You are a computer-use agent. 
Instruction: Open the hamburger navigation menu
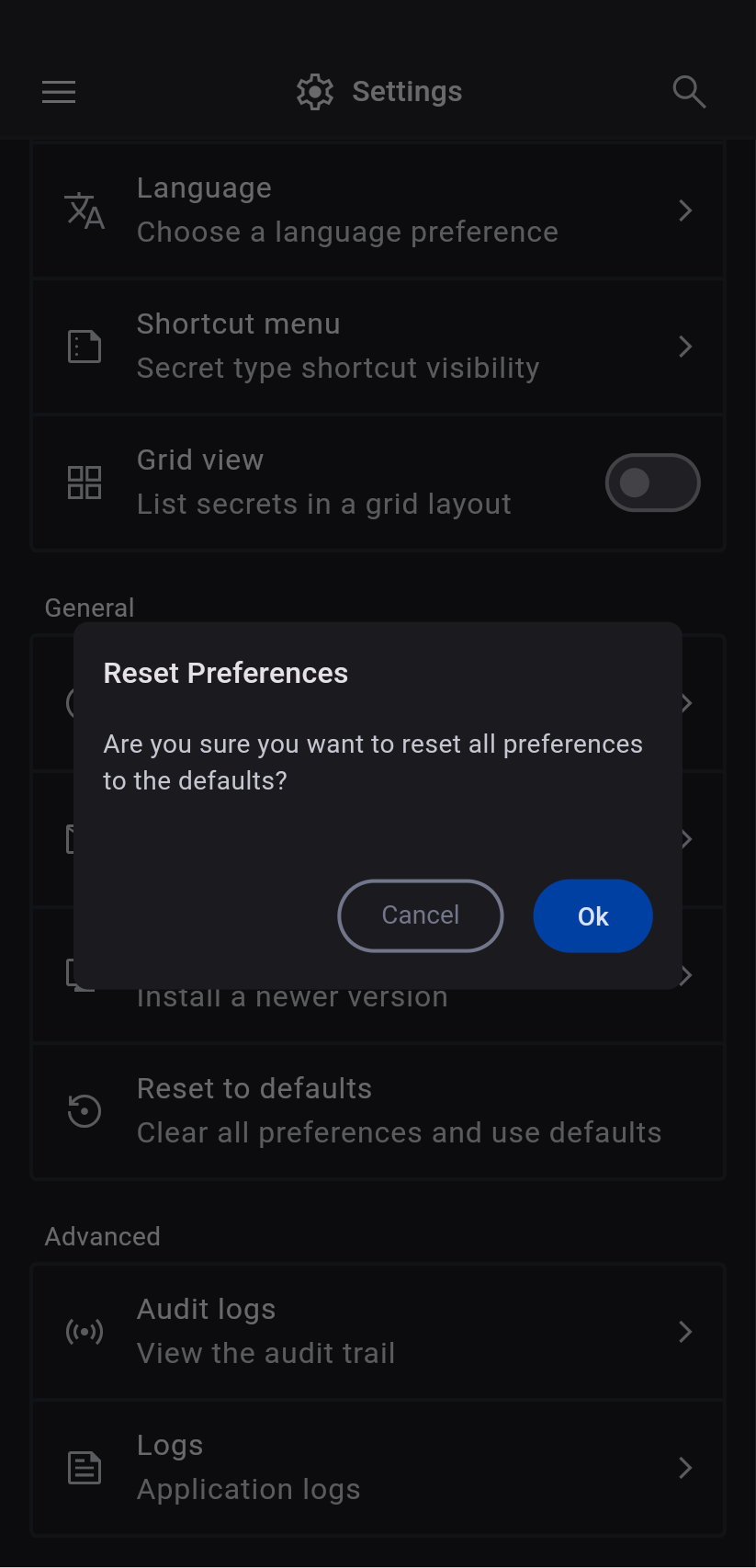(59, 92)
